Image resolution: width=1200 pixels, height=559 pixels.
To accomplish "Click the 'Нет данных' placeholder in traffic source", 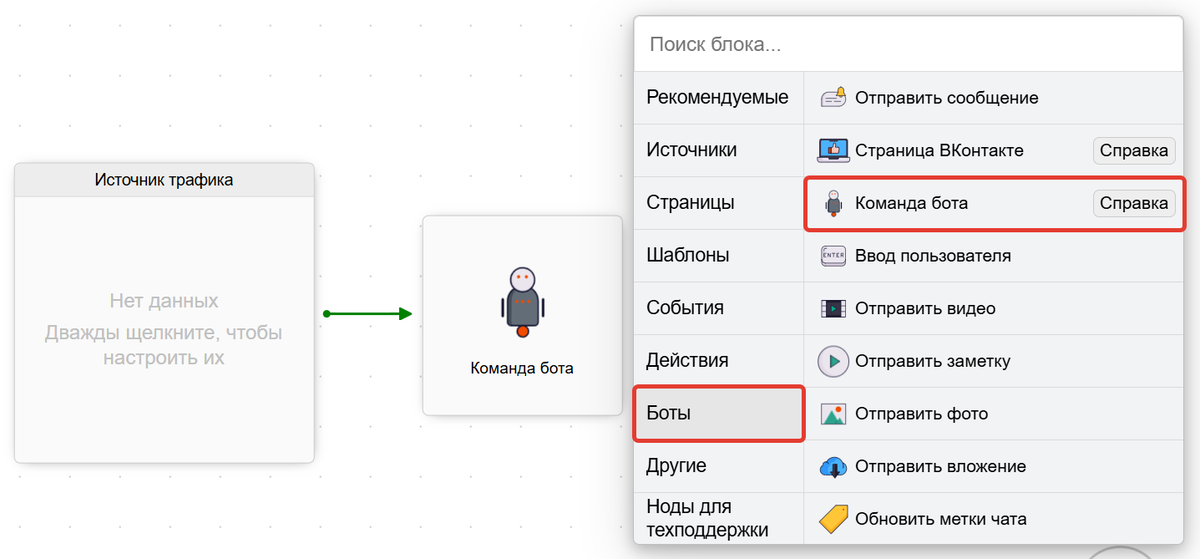I will click(x=164, y=301).
